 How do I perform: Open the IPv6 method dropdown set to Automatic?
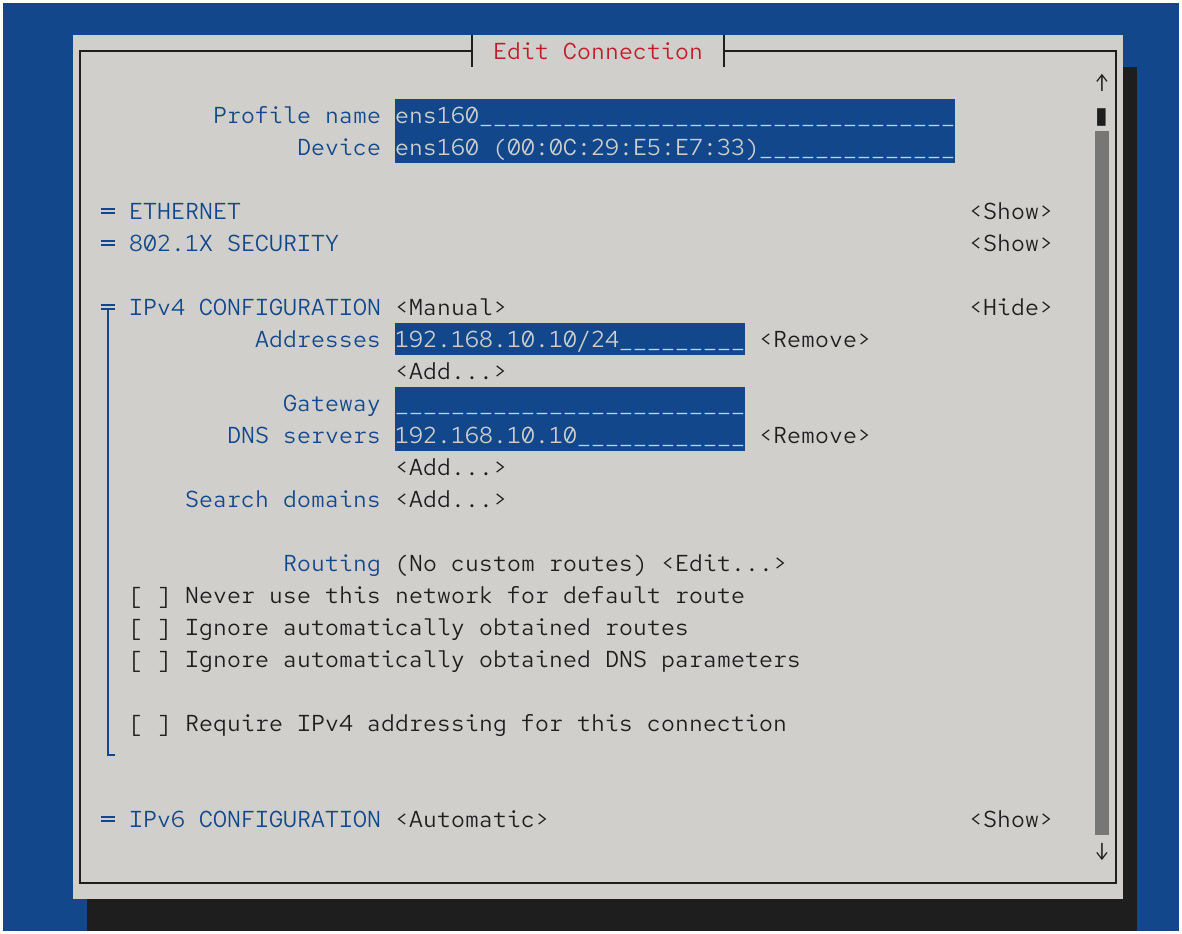[x=471, y=820]
